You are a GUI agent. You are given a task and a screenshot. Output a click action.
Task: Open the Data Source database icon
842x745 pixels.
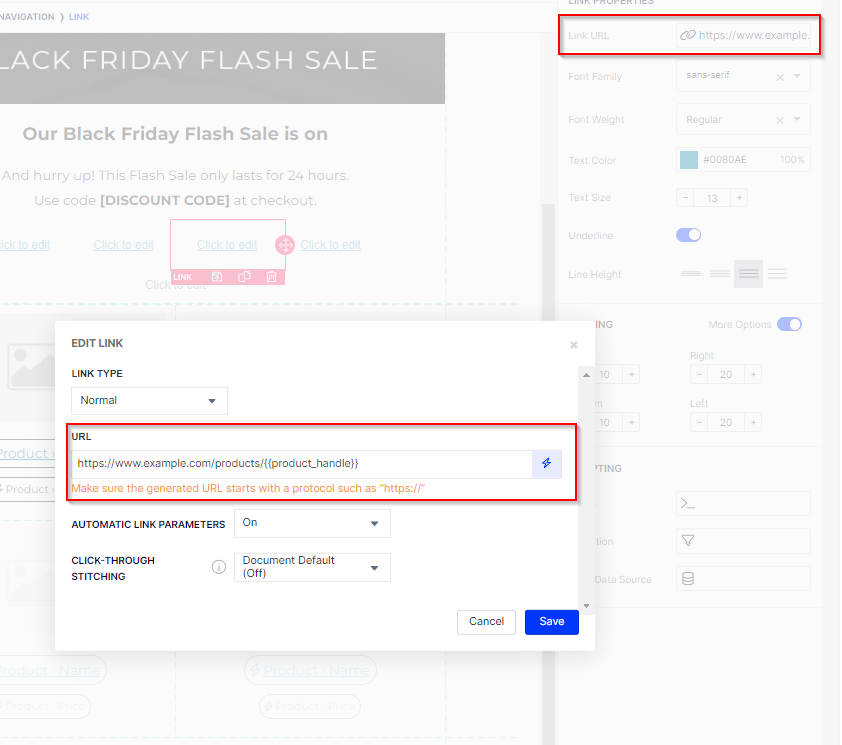coord(743,578)
